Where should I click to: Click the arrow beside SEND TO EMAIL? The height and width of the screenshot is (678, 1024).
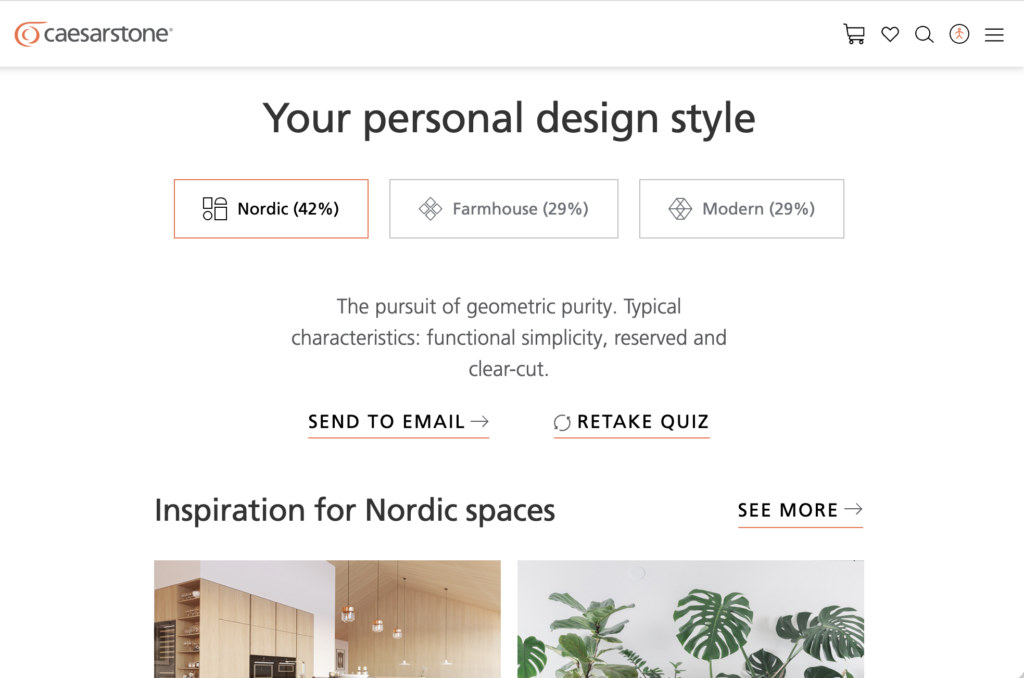pyautogui.click(x=480, y=422)
